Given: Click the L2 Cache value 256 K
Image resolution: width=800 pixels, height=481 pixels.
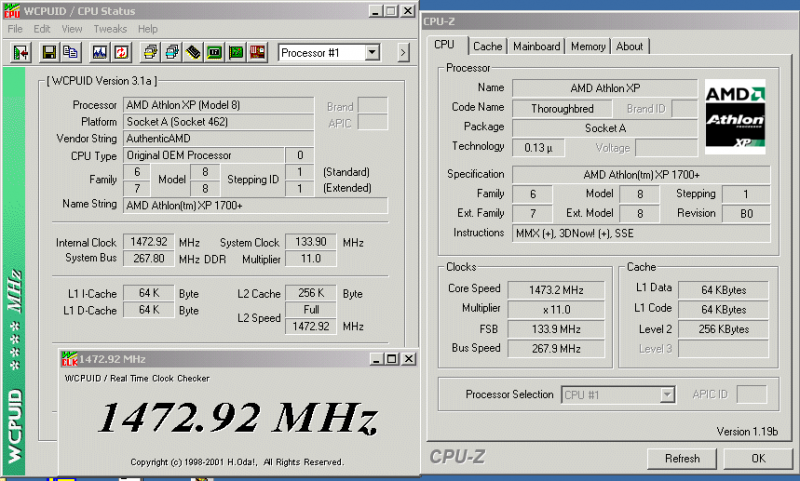Looking at the screenshot, I should pos(311,293).
